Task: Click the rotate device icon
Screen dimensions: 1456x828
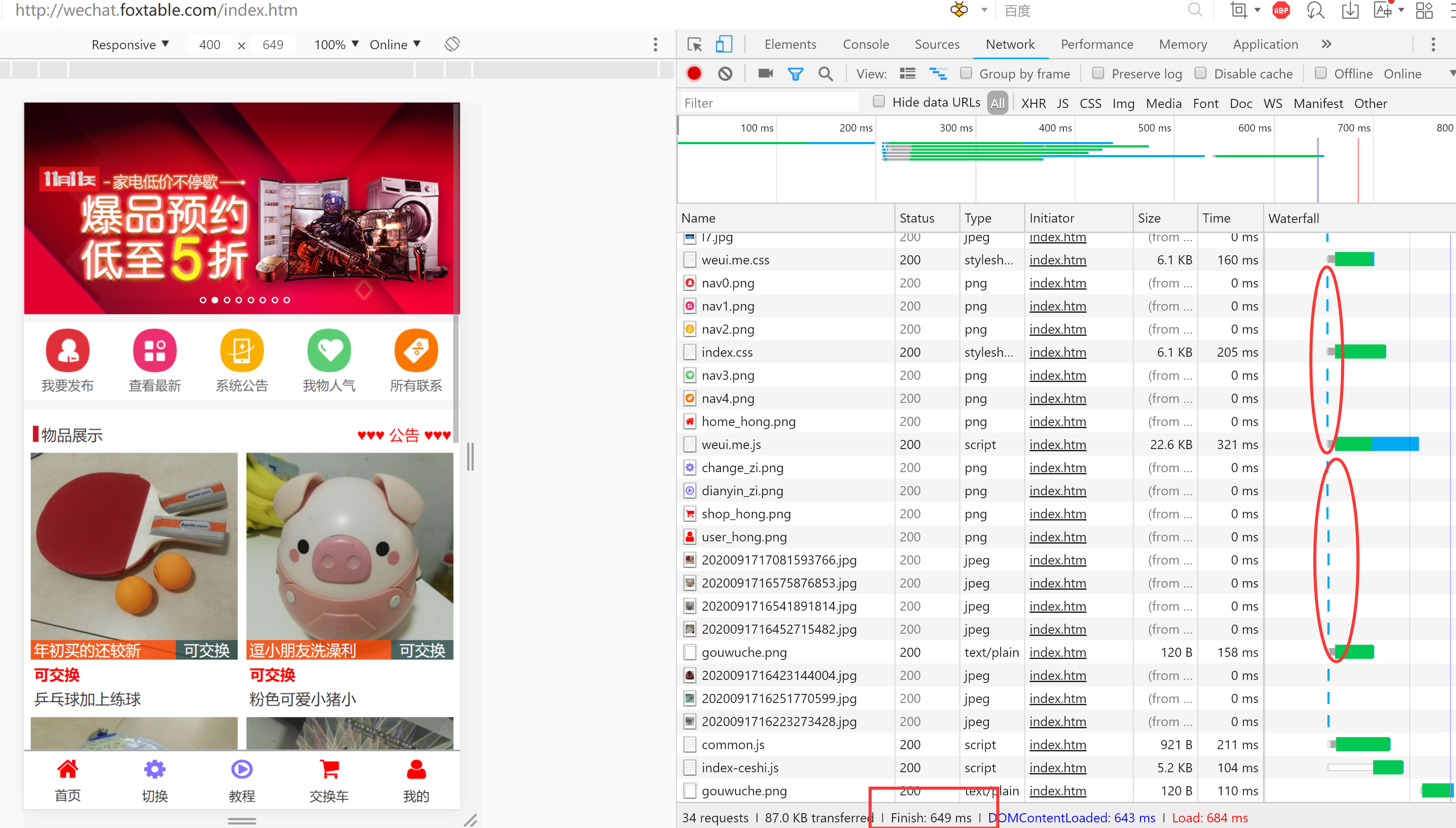Action: pos(452,44)
